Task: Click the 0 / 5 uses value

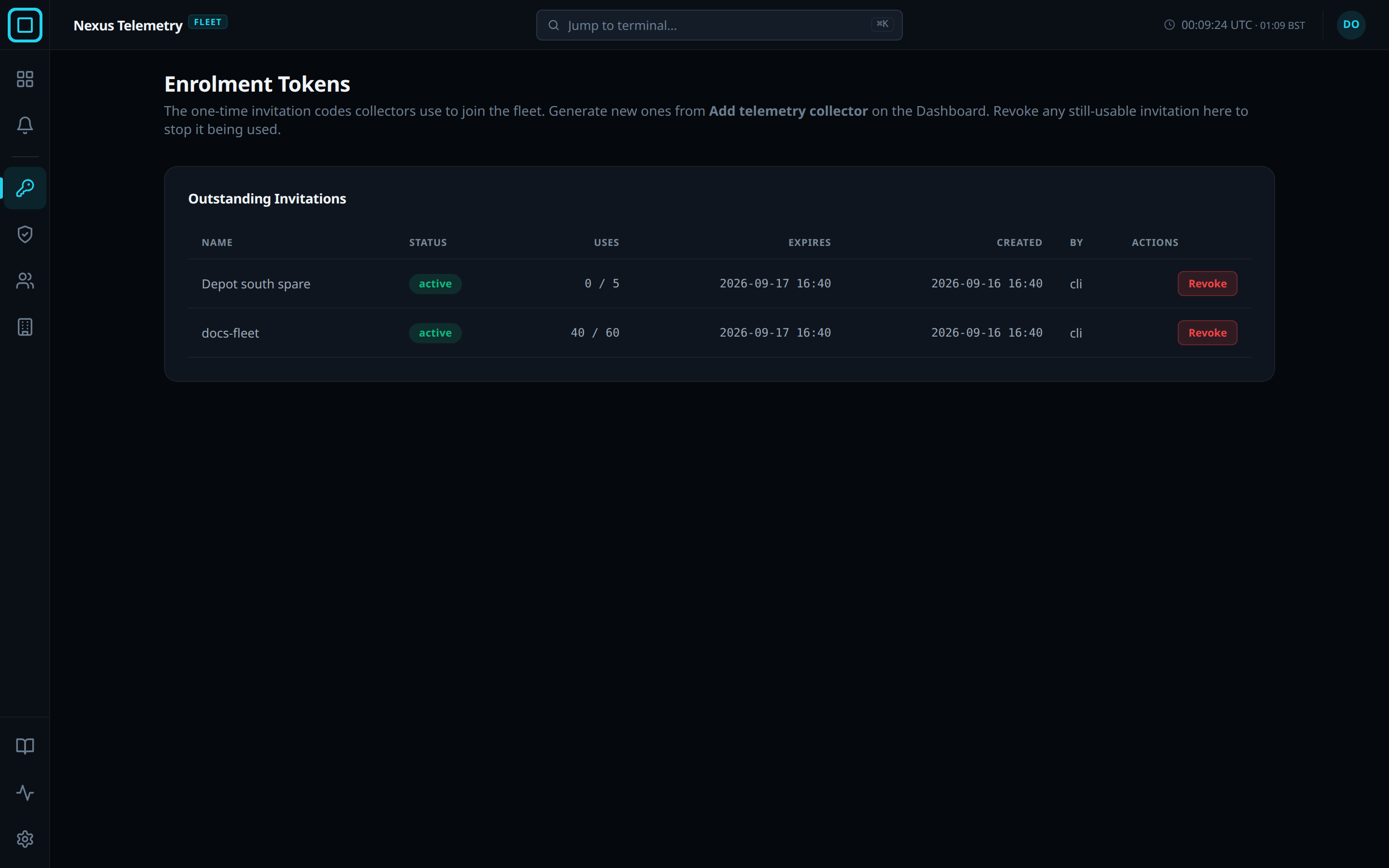Action: pos(601,284)
